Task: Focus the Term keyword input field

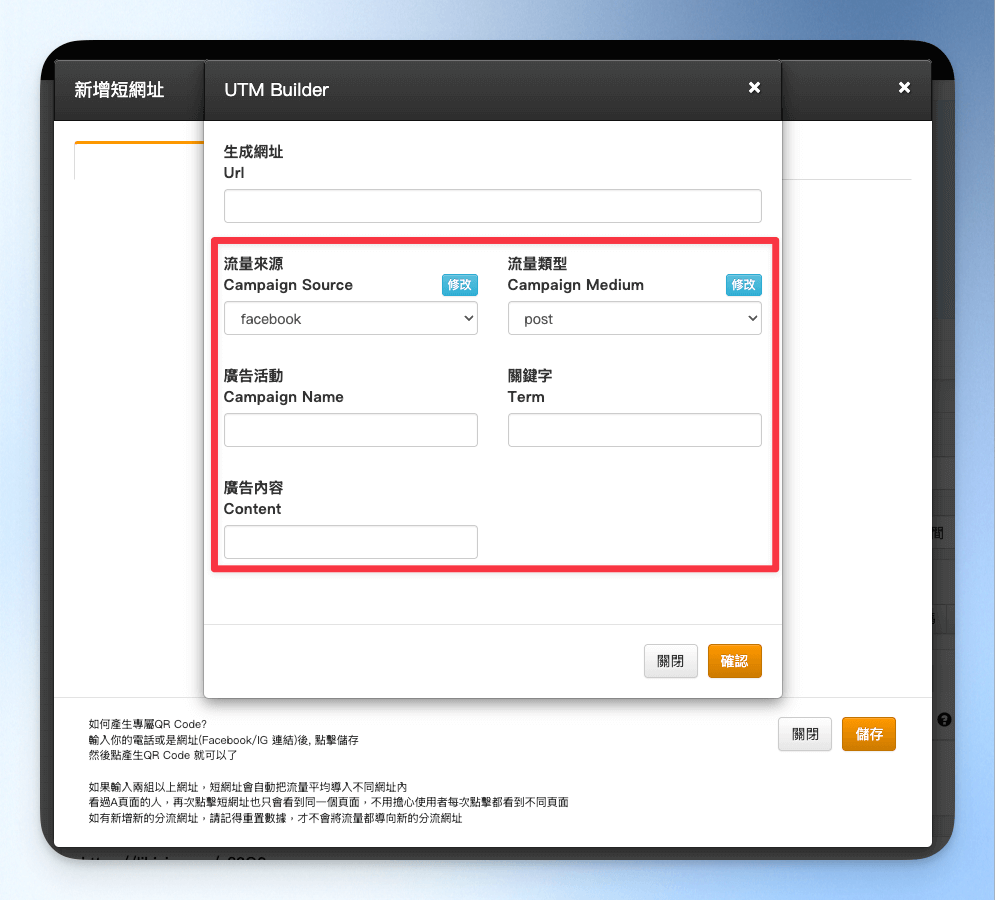Action: pos(635,430)
